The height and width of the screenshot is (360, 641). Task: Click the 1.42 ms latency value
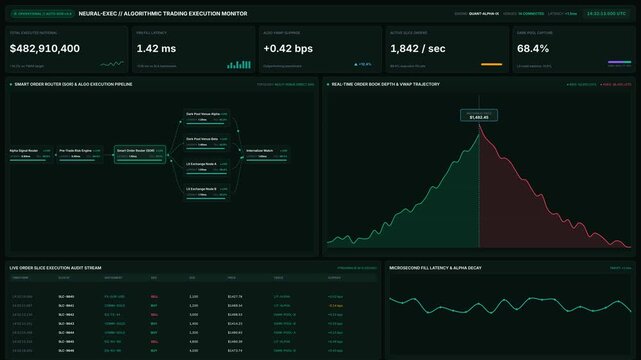(x=156, y=49)
